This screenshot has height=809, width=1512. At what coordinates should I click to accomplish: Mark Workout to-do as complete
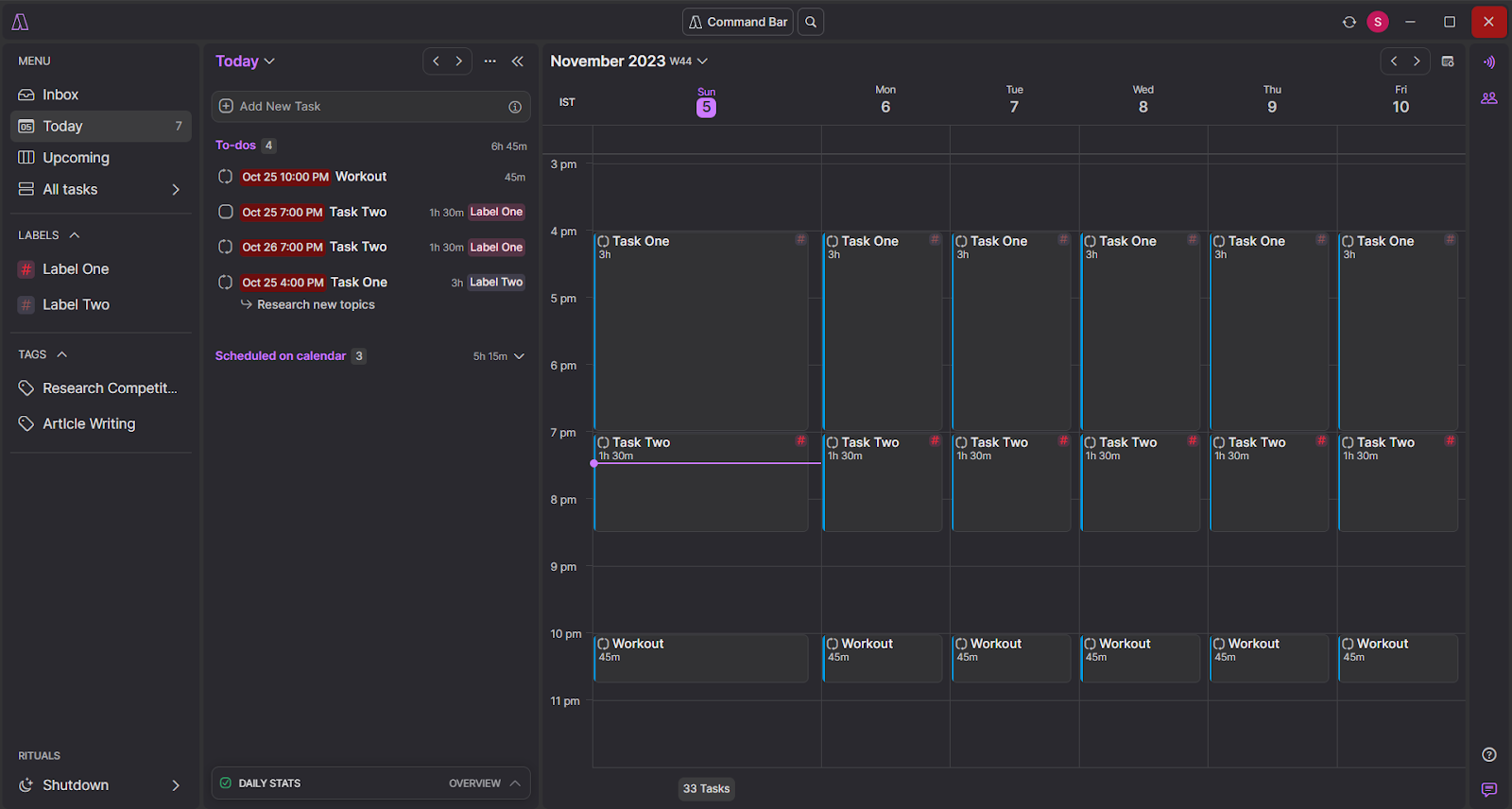pyautogui.click(x=226, y=177)
